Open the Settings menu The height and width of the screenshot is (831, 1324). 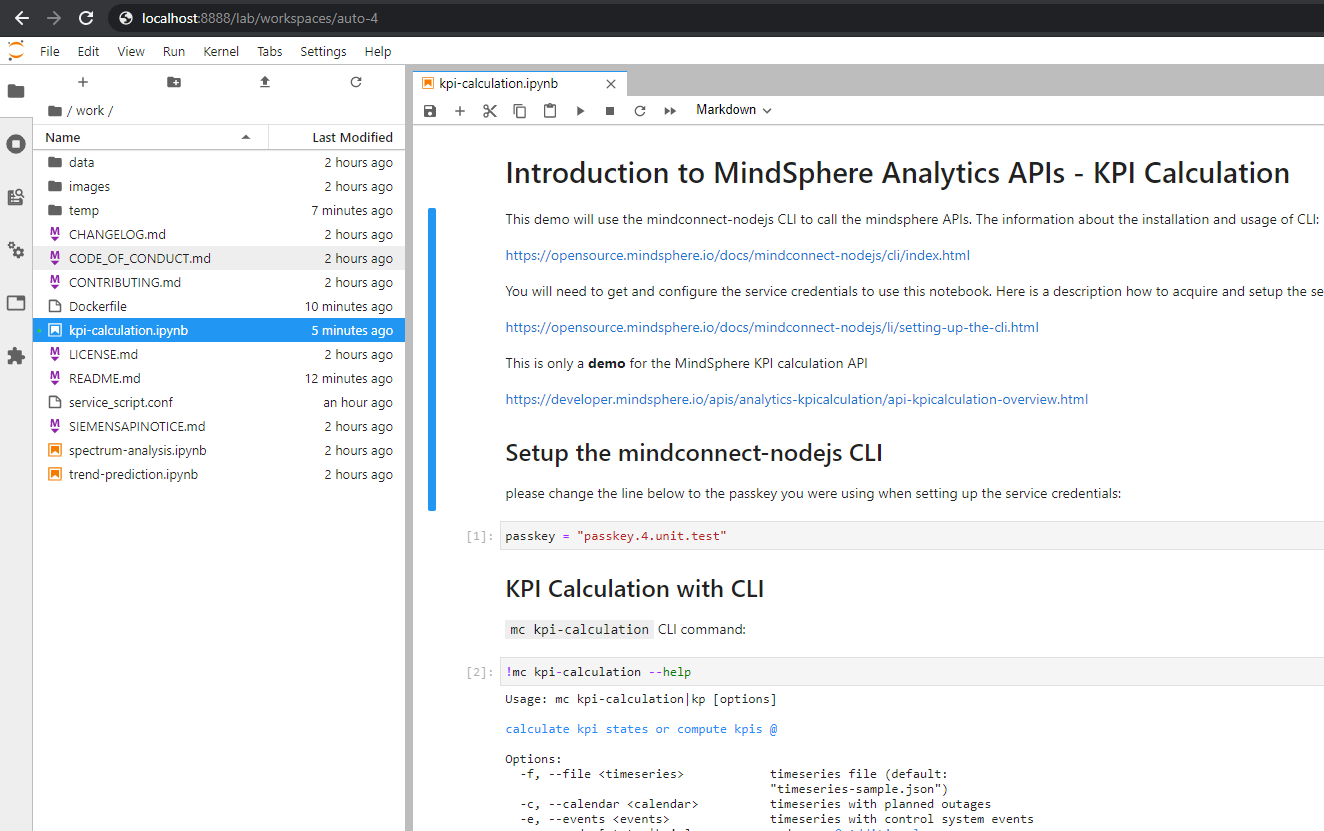tap(323, 51)
